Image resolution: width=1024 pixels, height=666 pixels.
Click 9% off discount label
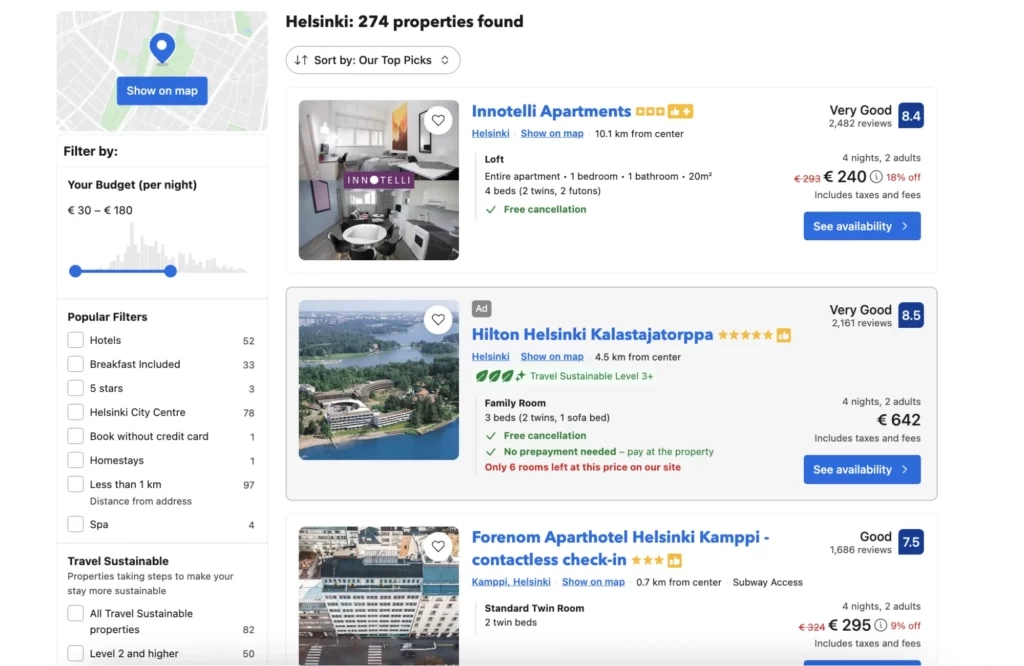(x=906, y=626)
